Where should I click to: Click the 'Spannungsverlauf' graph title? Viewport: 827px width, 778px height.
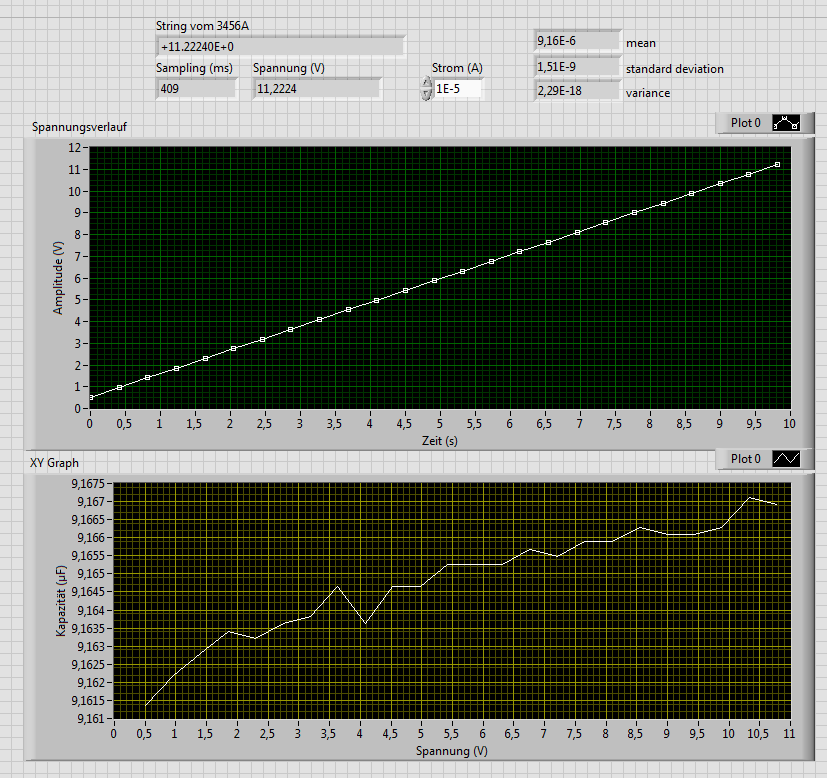coord(79,127)
